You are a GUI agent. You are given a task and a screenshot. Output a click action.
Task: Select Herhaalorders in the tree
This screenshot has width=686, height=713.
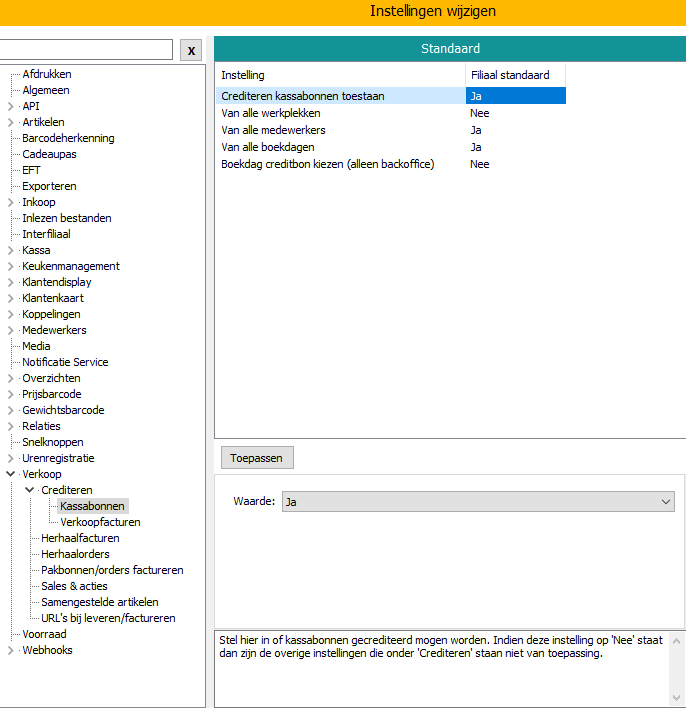point(75,554)
